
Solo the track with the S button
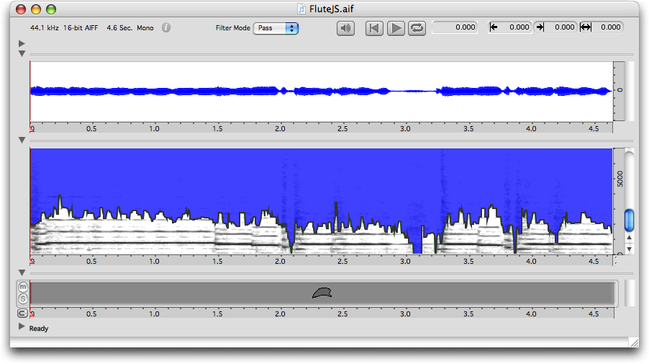[23, 298]
